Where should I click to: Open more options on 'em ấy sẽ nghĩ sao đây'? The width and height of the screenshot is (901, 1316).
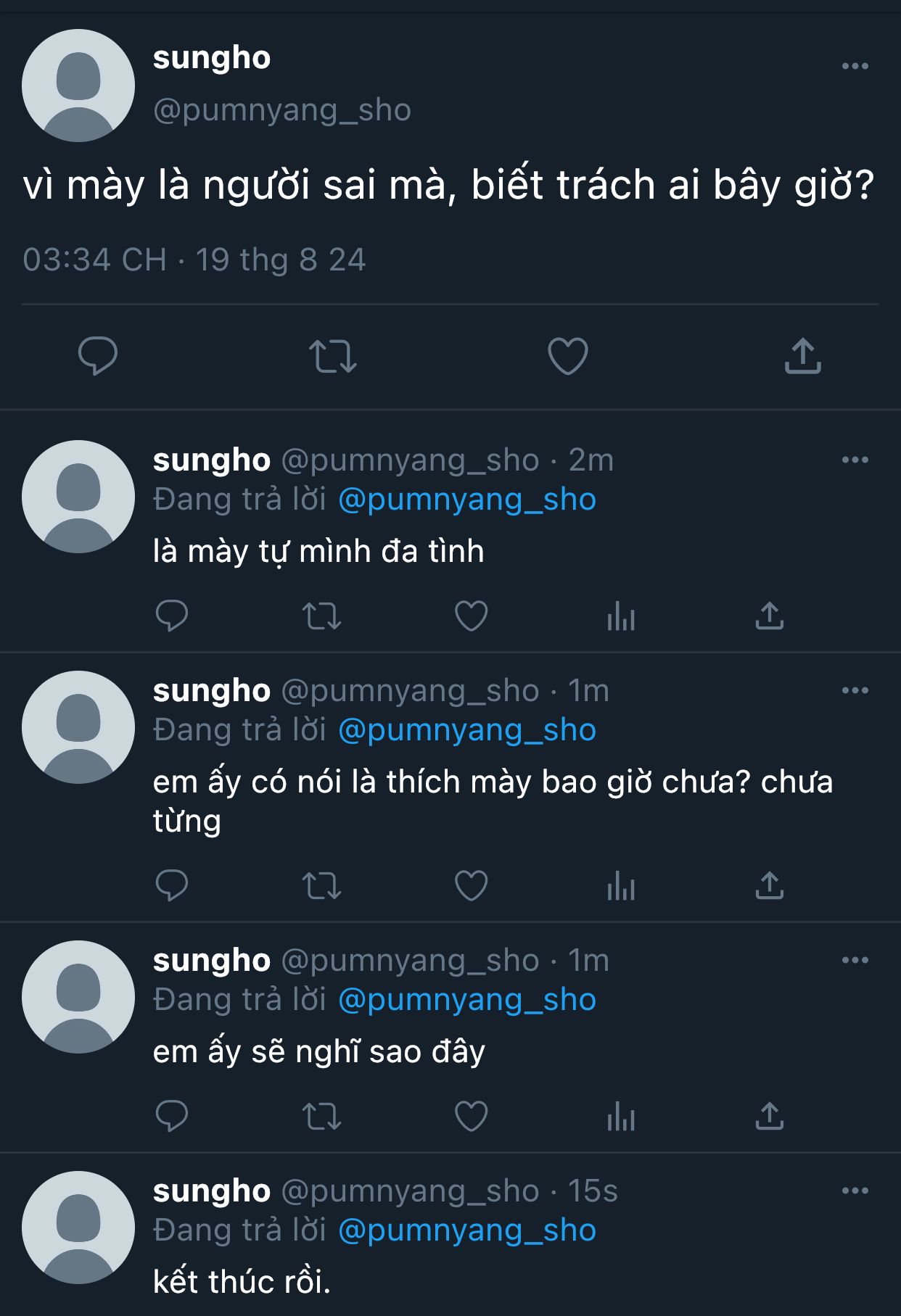(x=855, y=960)
